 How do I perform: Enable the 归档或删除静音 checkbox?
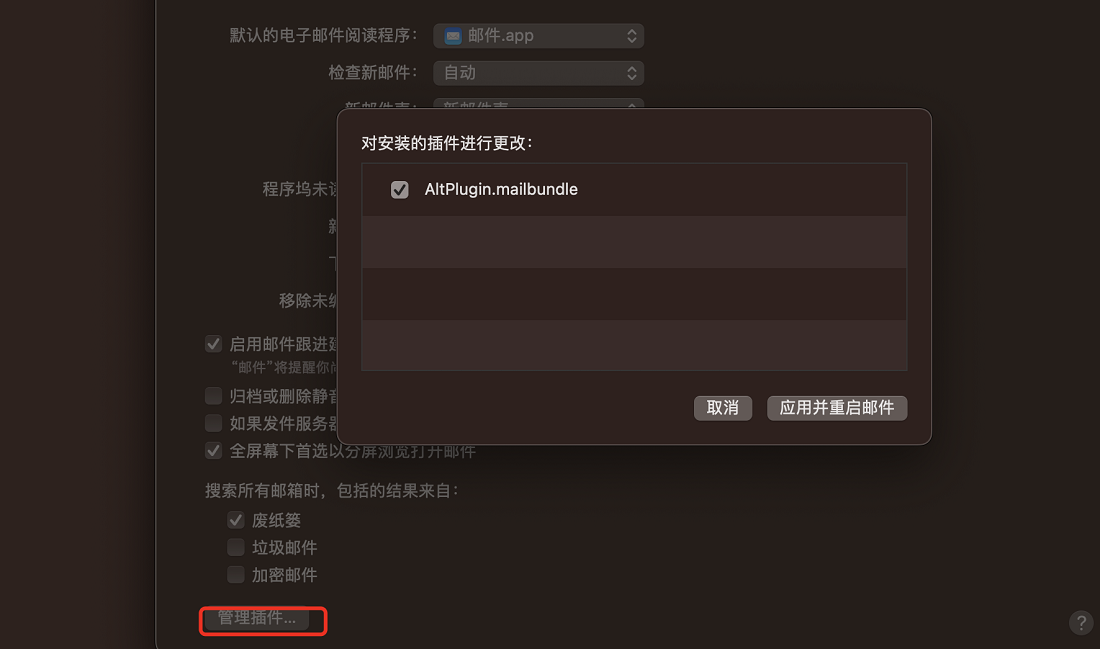[x=213, y=396]
